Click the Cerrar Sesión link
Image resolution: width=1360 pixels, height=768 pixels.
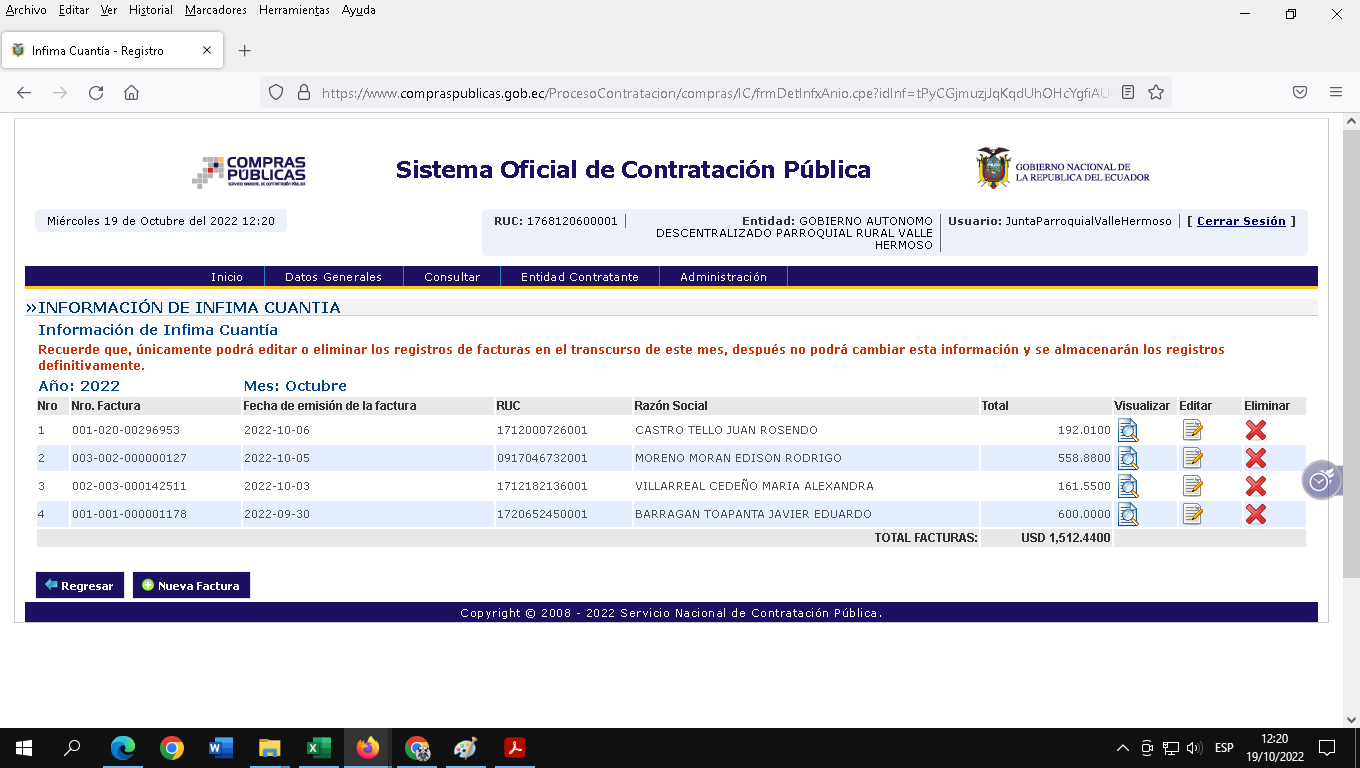point(1241,221)
